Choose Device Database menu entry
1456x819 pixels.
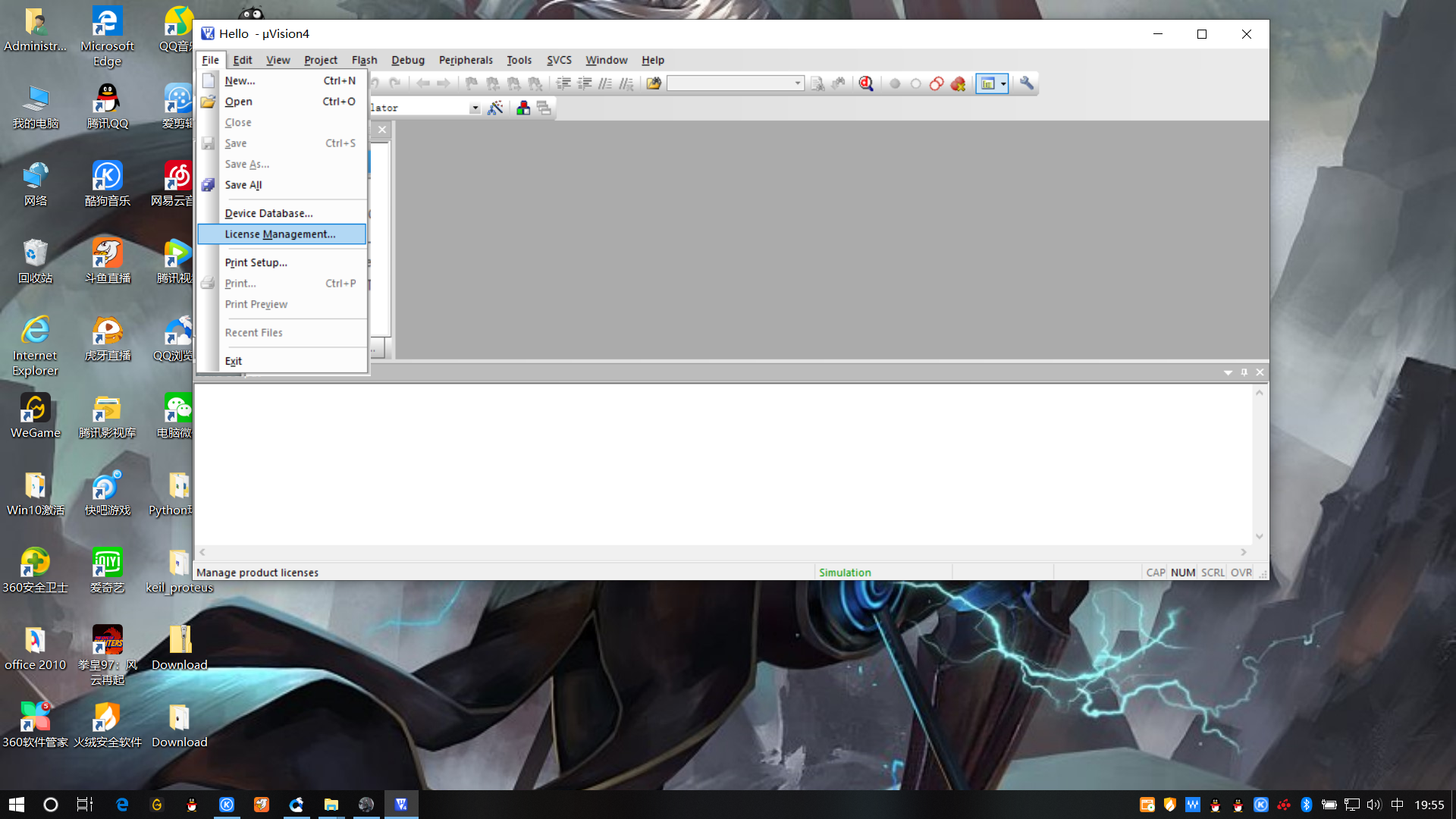tap(268, 213)
